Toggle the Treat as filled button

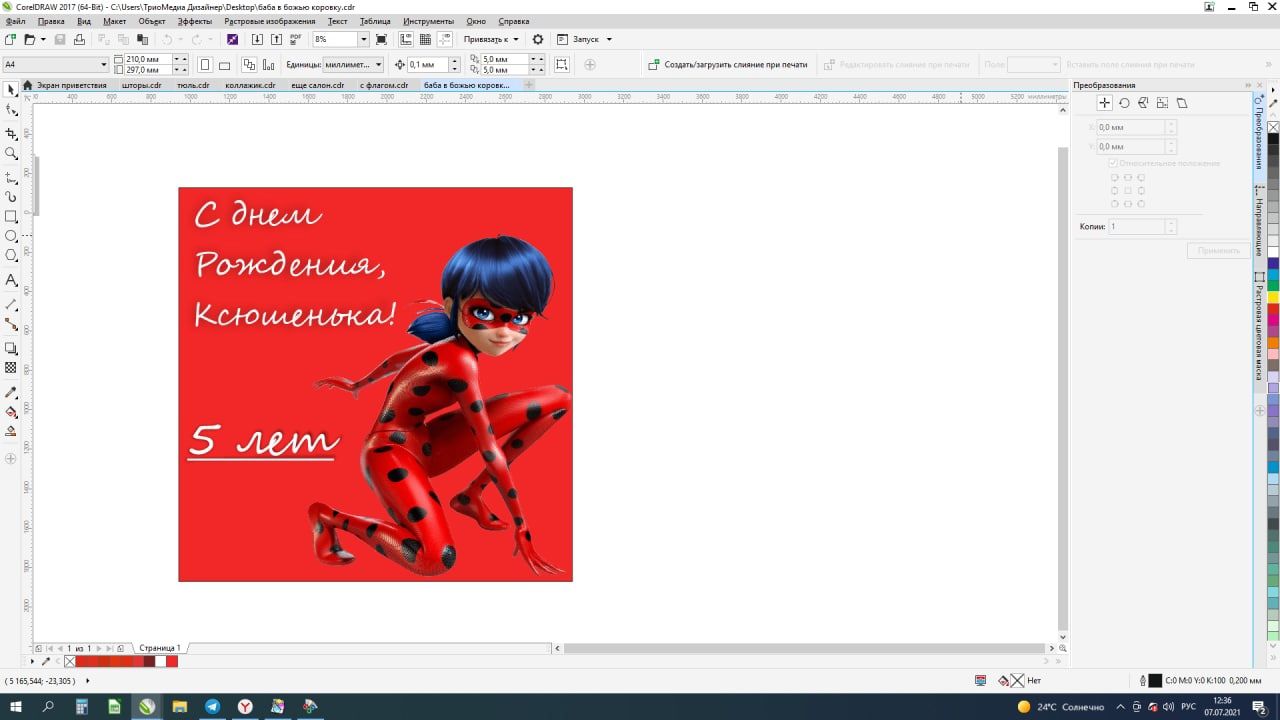(x=562, y=65)
